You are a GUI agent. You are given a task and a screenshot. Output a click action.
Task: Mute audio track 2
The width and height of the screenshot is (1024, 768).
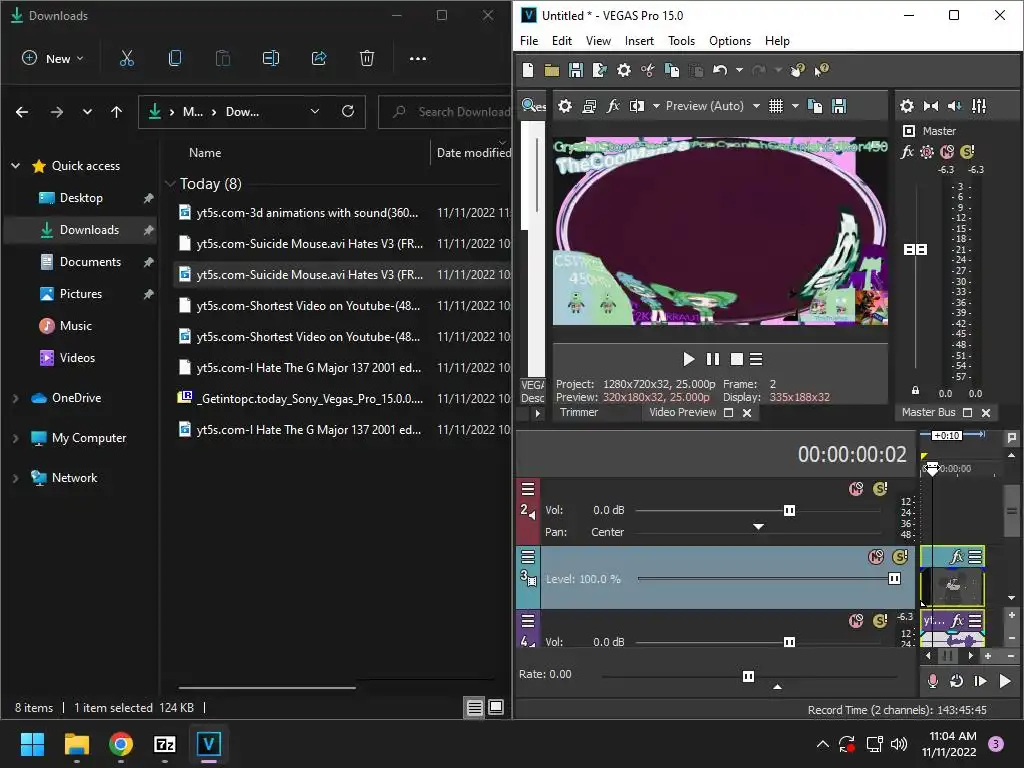(856, 488)
